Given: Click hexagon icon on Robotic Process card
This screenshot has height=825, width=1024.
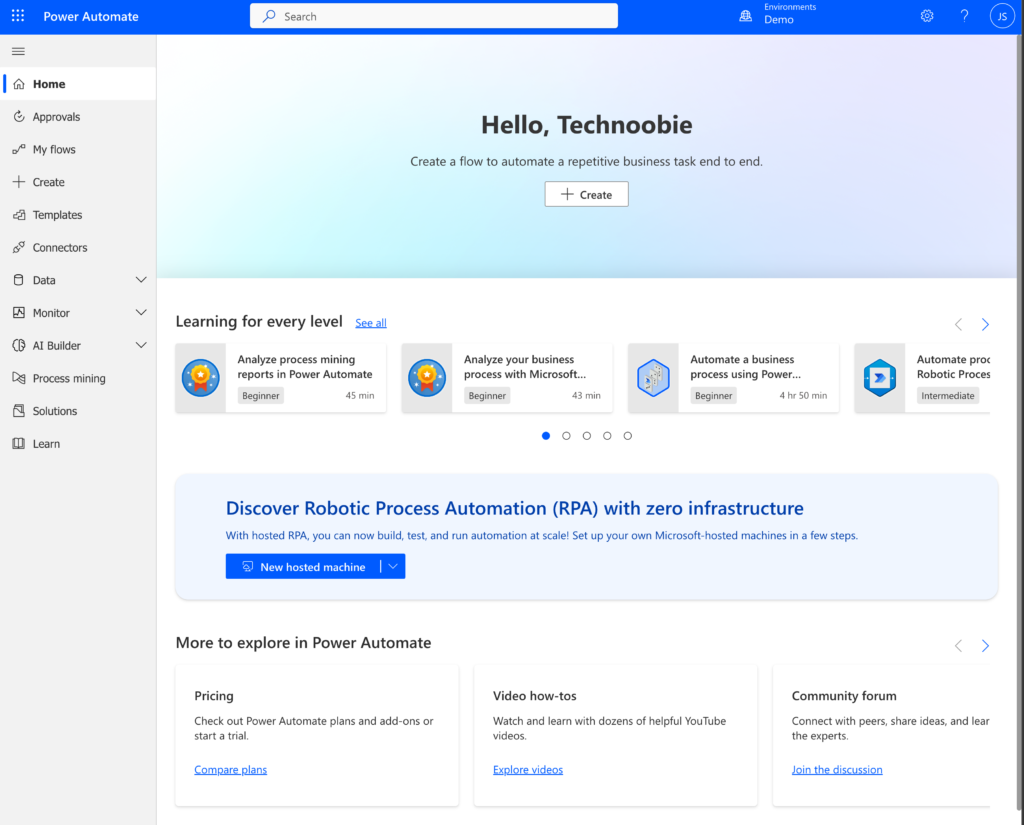Looking at the screenshot, I should tap(880, 378).
